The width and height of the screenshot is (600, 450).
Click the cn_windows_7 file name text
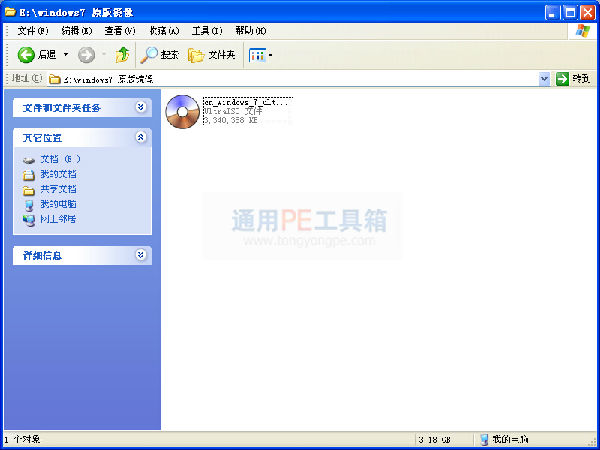coord(248,102)
